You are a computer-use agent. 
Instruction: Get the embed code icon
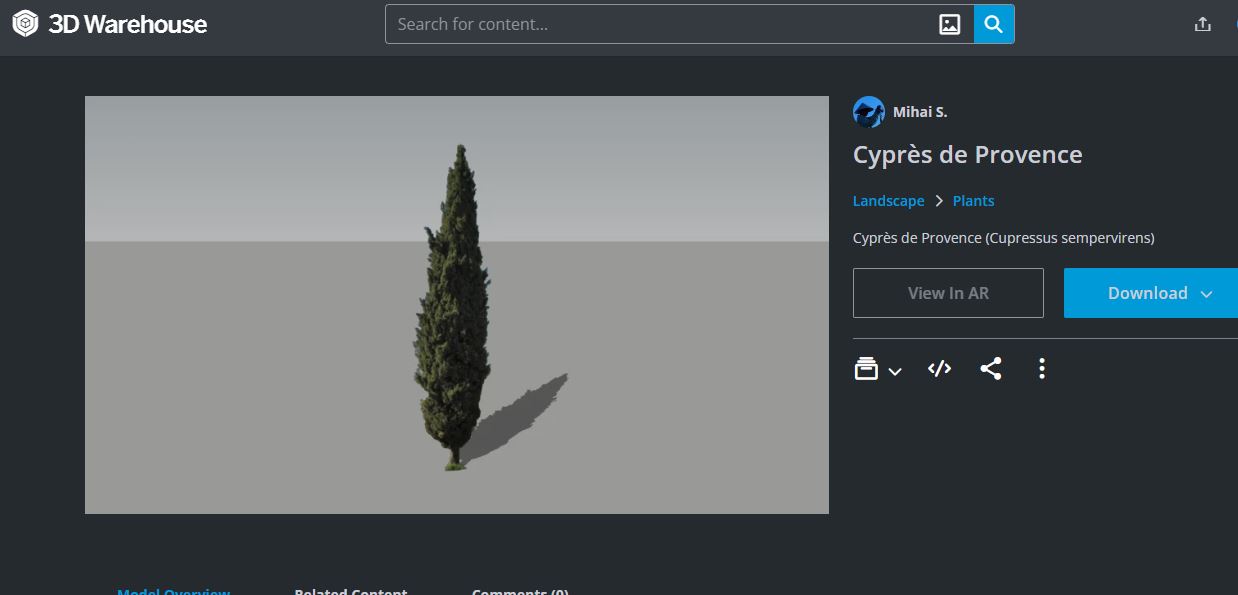coord(939,369)
